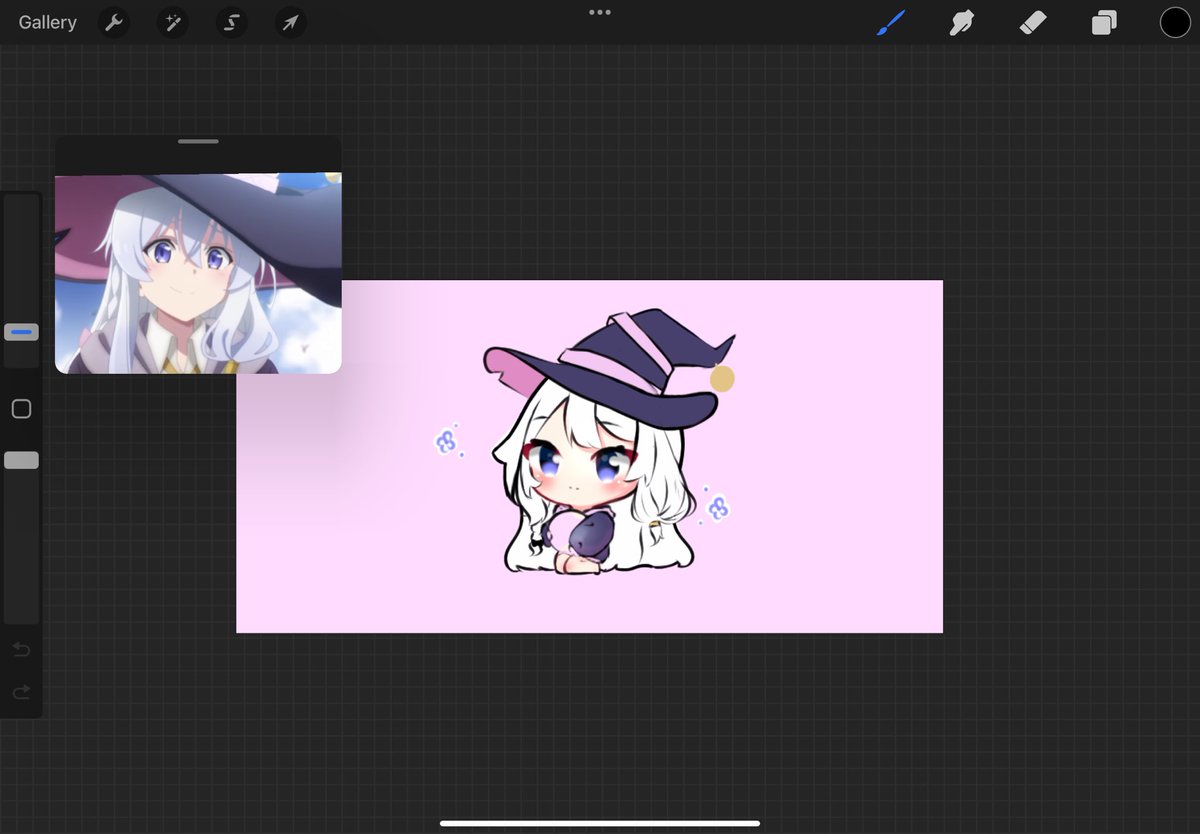Click the blue flower right of character
1200x834 pixels.
(717, 508)
